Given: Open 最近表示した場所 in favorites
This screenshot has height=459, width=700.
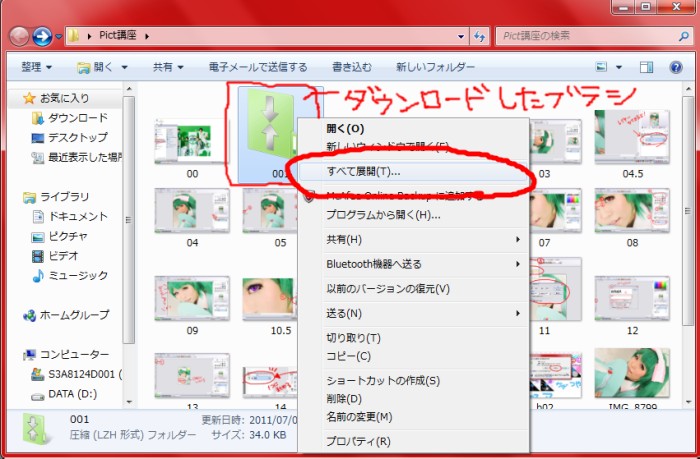Looking at the screenshot, I should tap(77, 157).
